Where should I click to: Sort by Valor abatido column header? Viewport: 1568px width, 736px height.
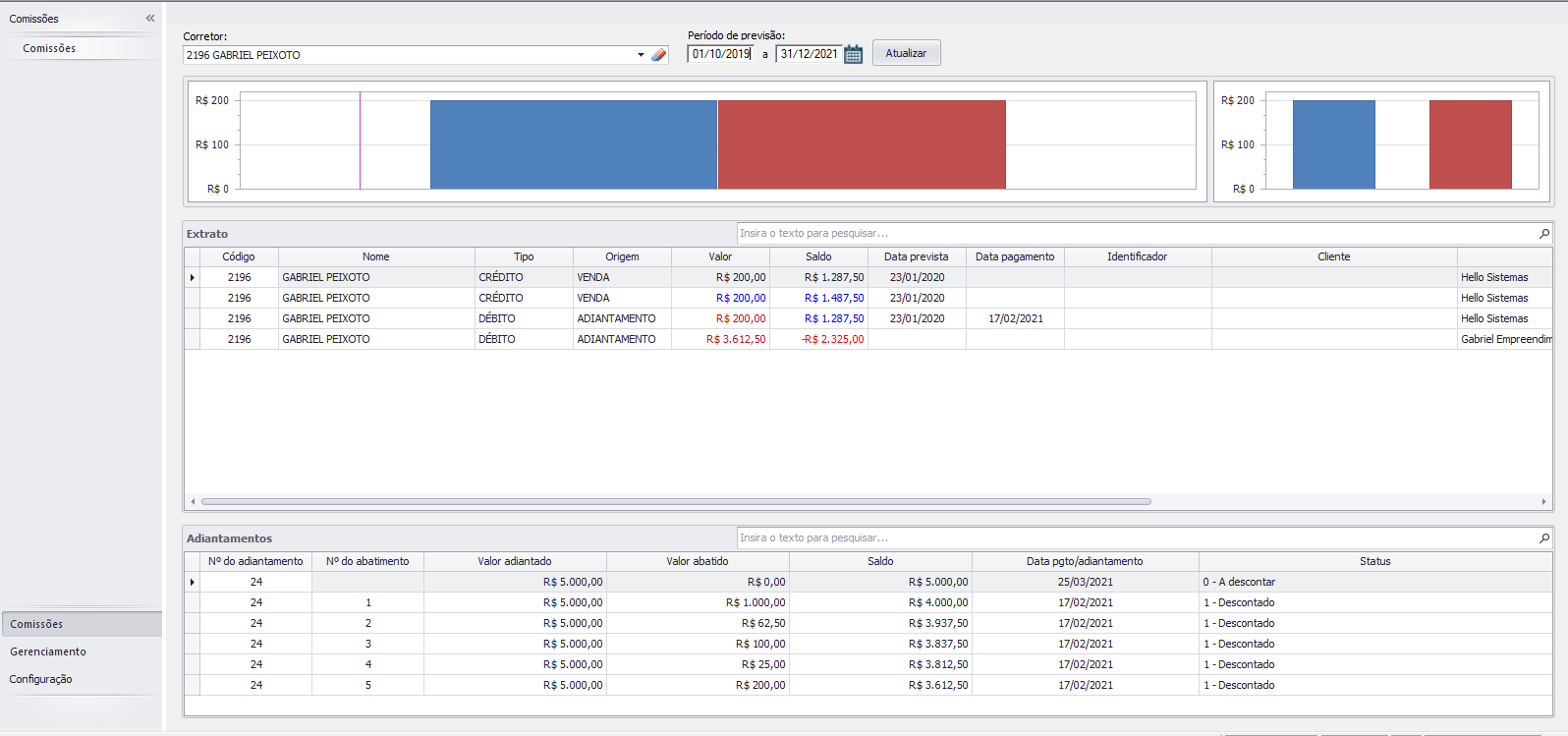(x=698, y=561)
